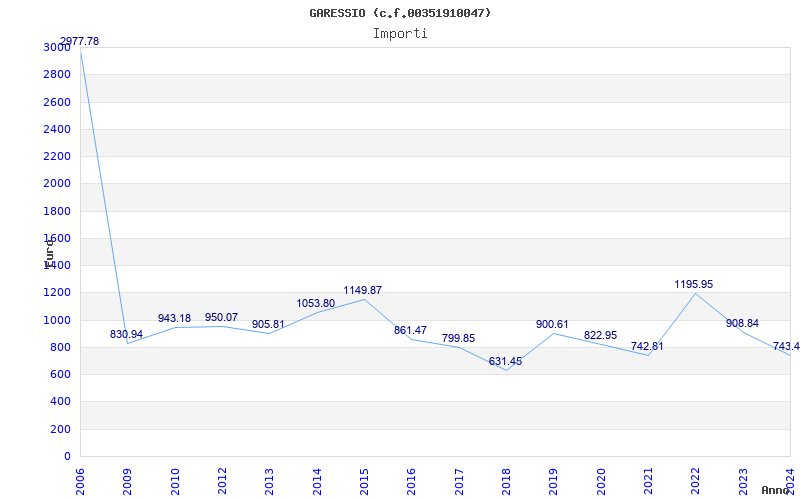Click the Anno x-axis label
The height and width of the screenshot is (500, 800).
coord(776,490)
